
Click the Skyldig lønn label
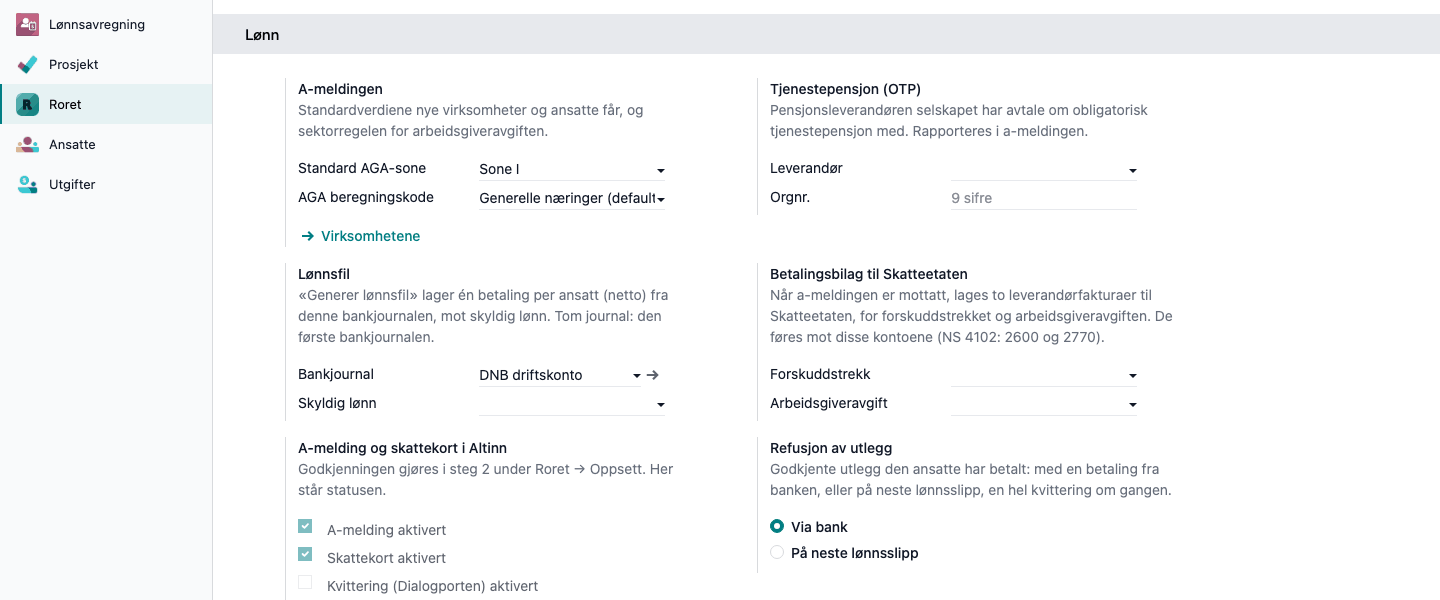point(337,403)
